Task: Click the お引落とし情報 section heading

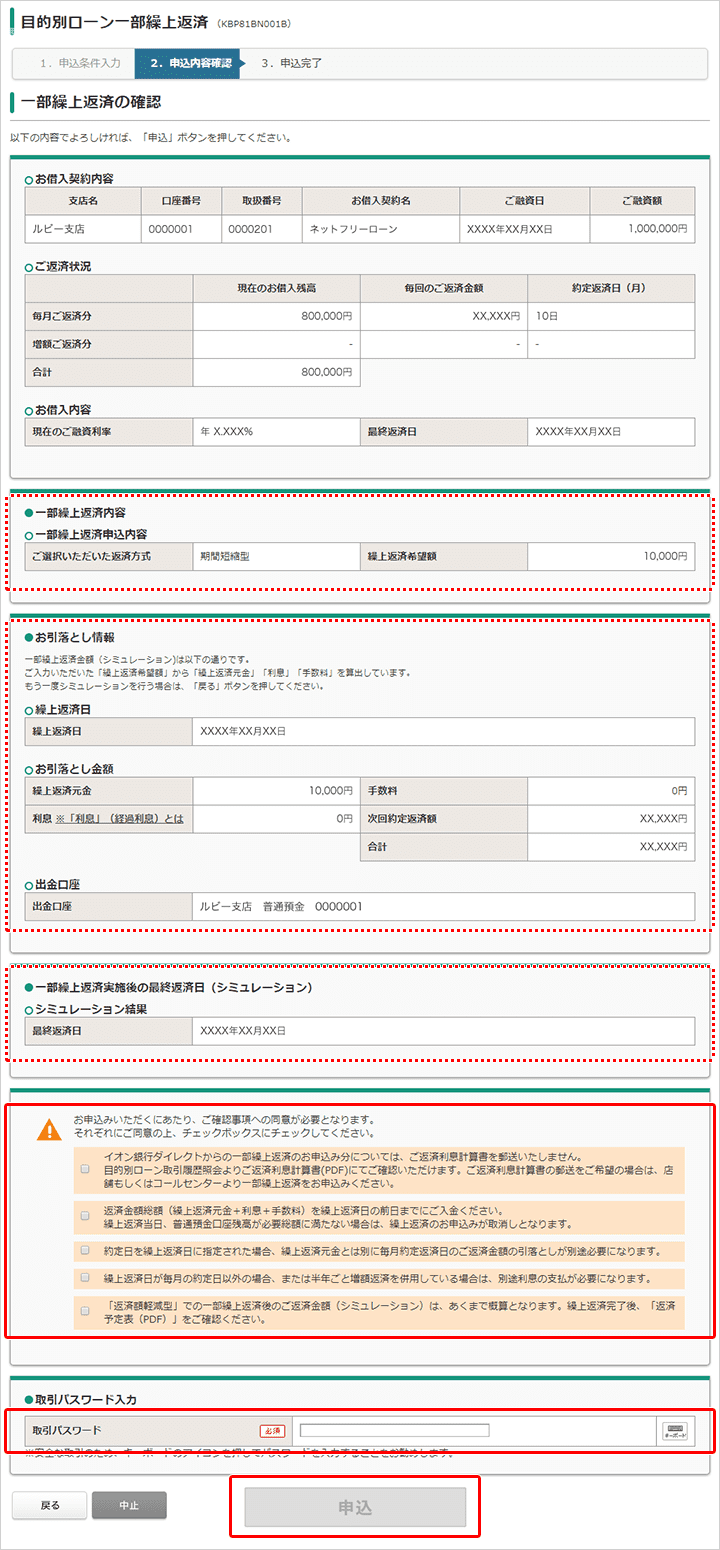Action: tap(74, 637)
